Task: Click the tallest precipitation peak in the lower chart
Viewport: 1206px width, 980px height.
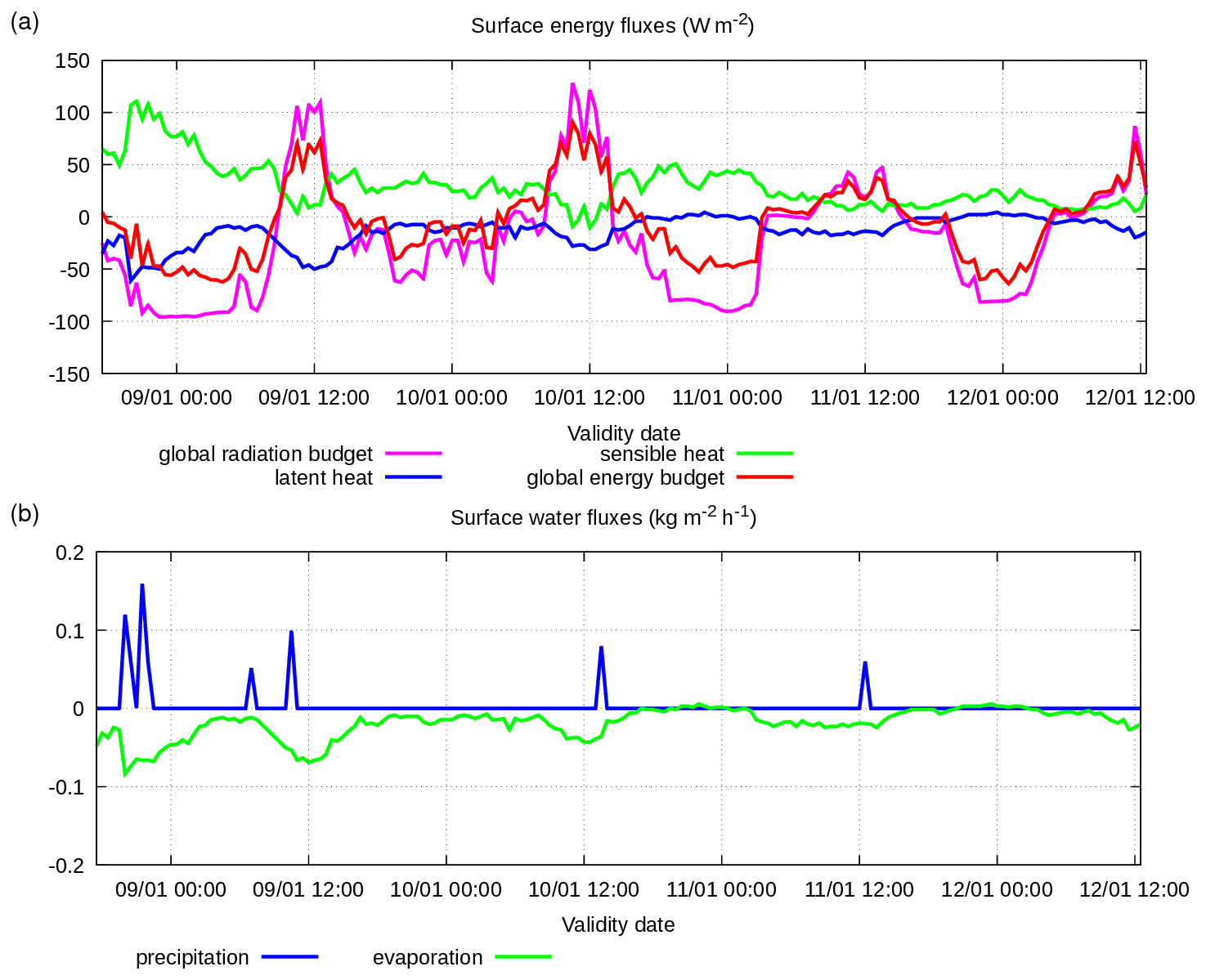Action: click(x=142, y=587)
